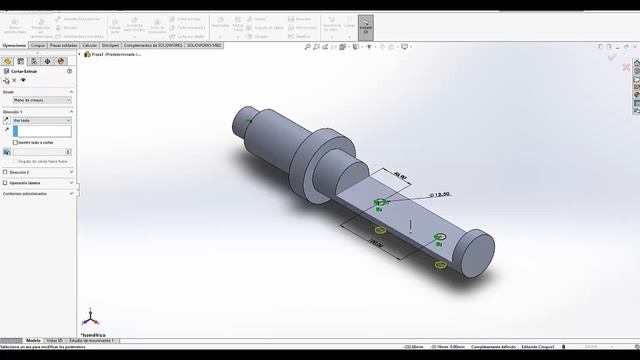Click Zoom to area icon
640x360 pixels.
[316, 47]
